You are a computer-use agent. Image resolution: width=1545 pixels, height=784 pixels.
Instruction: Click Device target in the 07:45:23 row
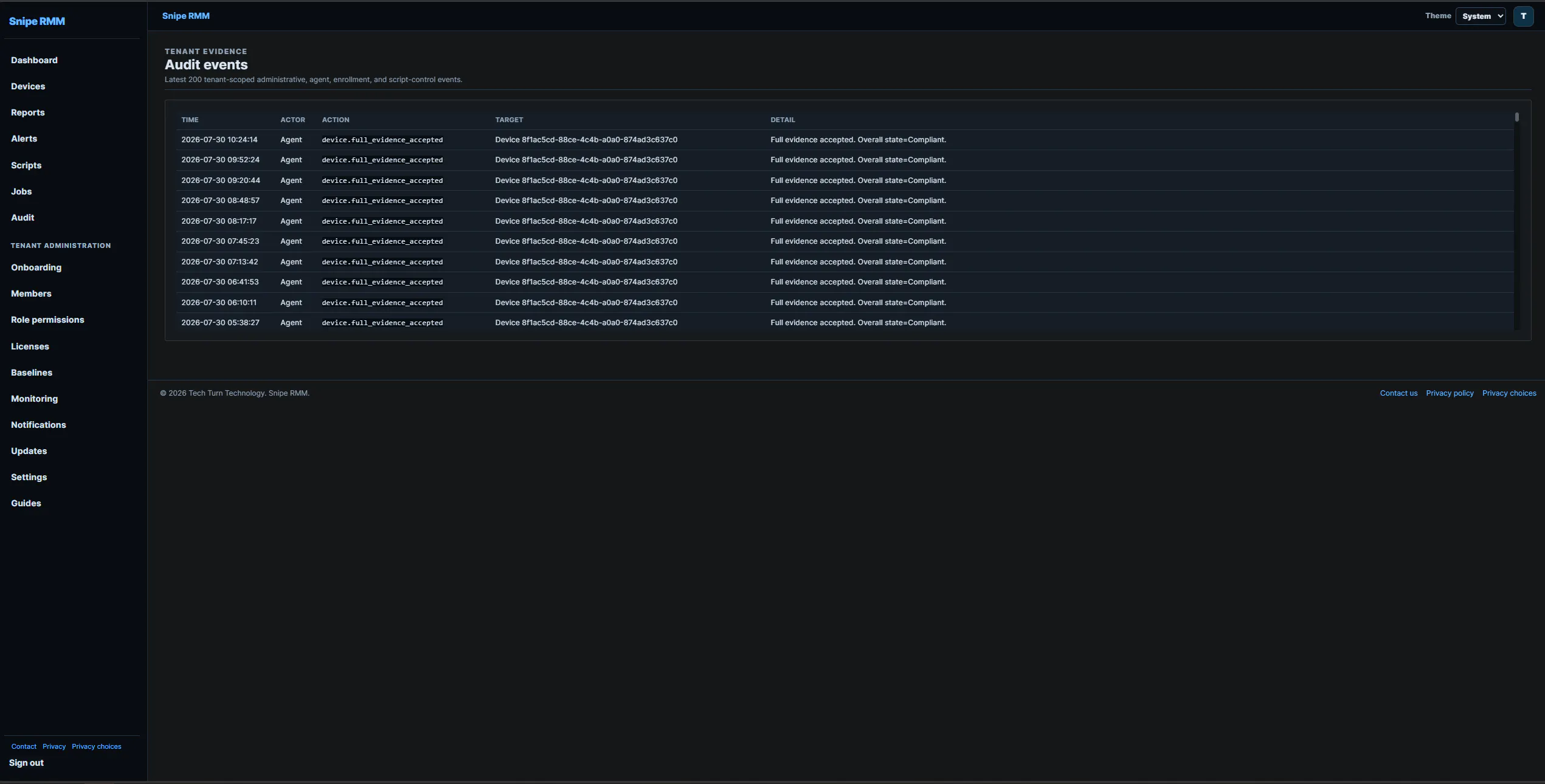point(586,241)
